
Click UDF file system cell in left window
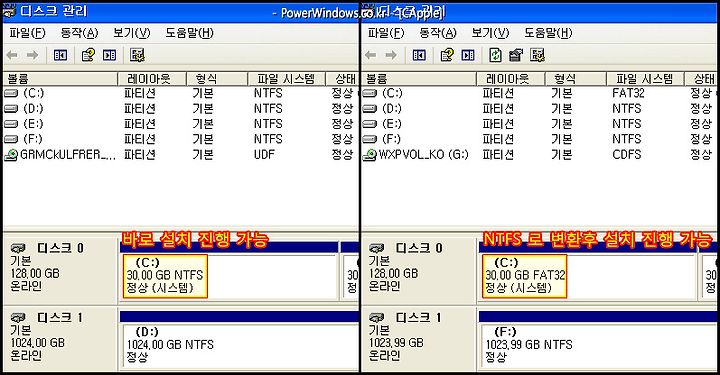tap(264, 155)
